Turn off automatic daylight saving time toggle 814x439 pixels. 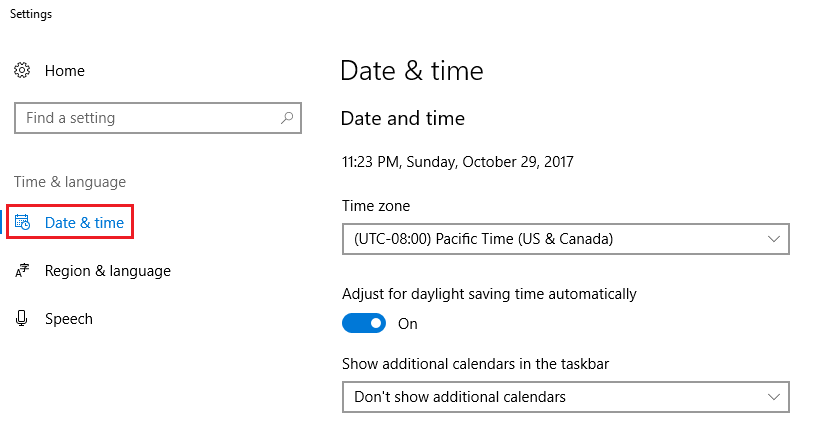[363, 323]
